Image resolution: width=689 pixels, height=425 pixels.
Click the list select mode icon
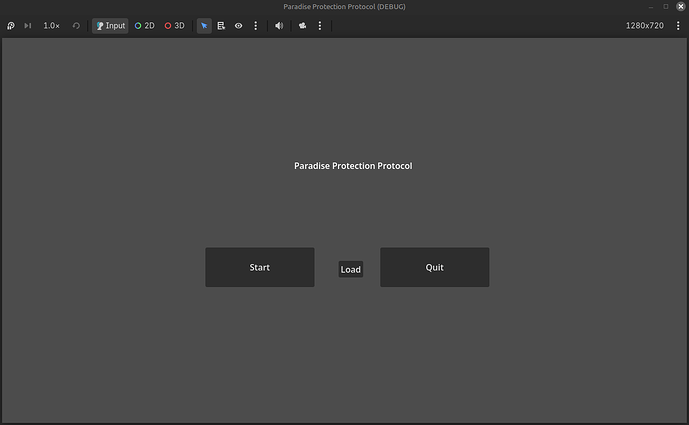(x=221, y=26)
